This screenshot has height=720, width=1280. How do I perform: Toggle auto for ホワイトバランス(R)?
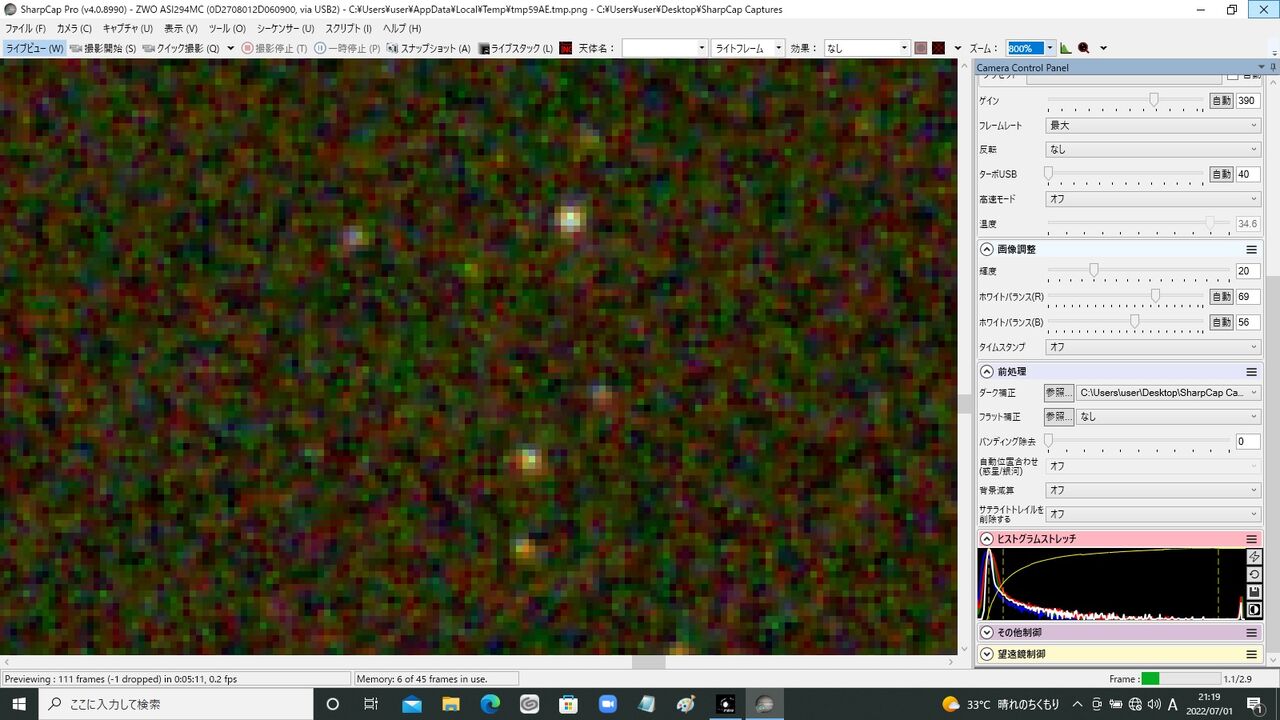1221,297
